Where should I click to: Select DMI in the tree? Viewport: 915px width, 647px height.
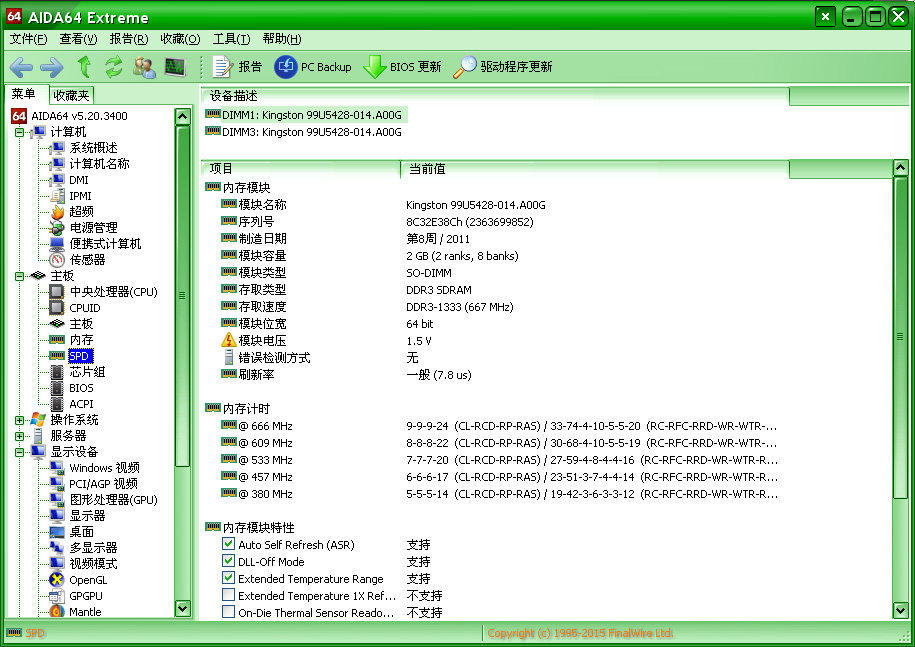click(69, 180)
